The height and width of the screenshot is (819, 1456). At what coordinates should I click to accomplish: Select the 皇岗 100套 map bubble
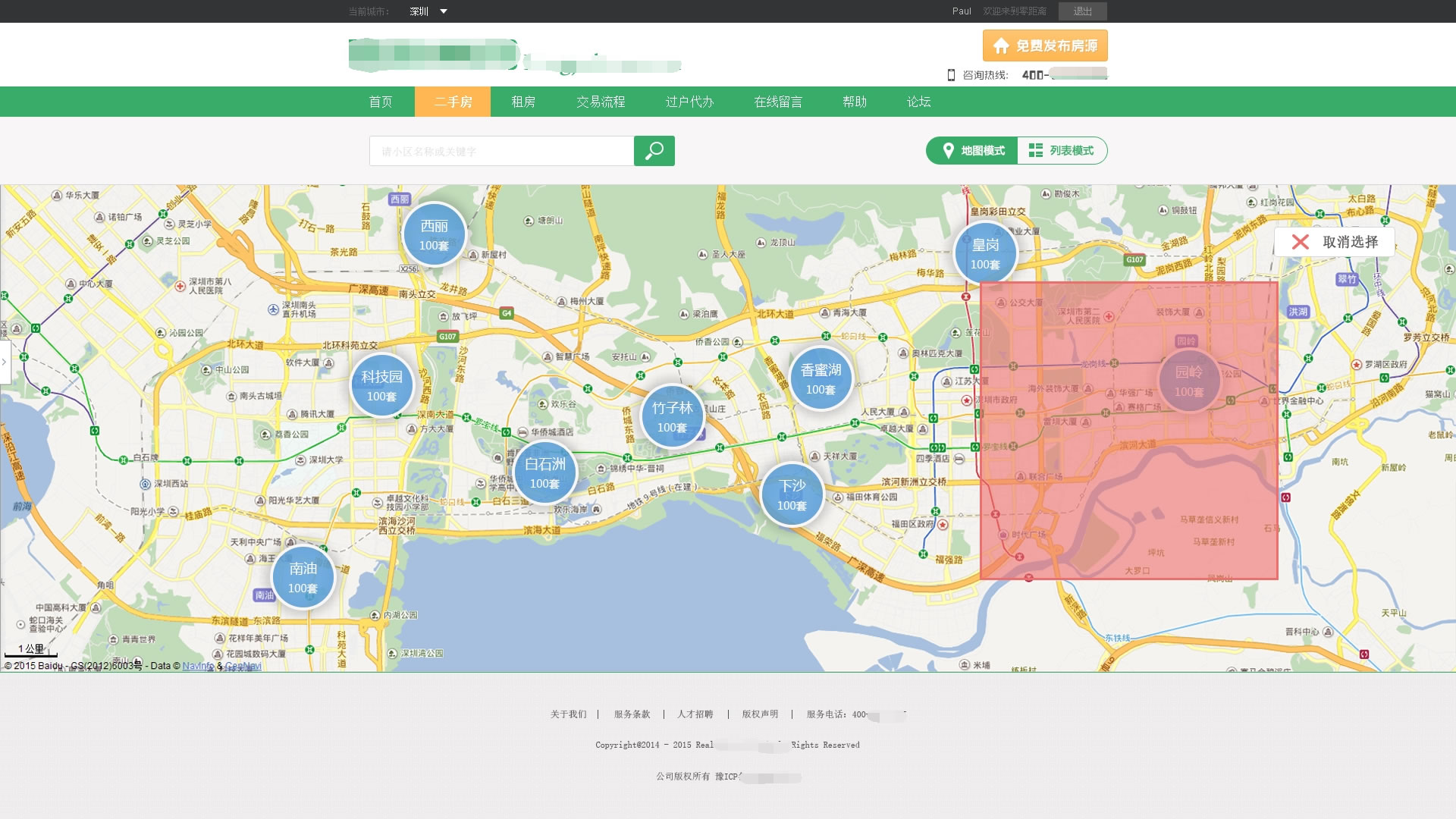pos(985,254)
